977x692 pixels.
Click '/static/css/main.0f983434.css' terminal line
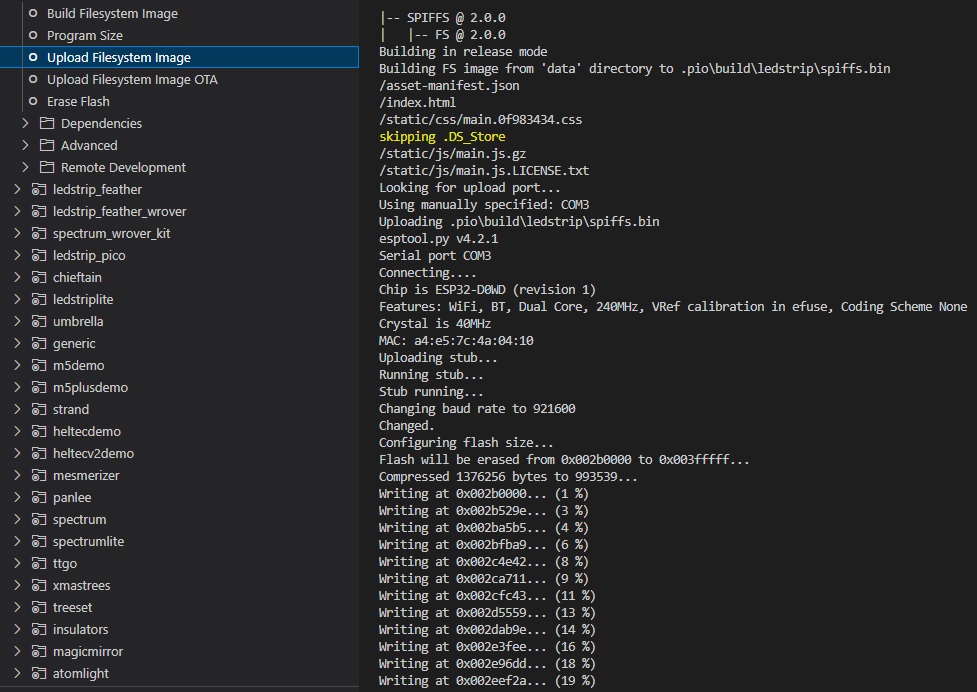pos(480,120)
